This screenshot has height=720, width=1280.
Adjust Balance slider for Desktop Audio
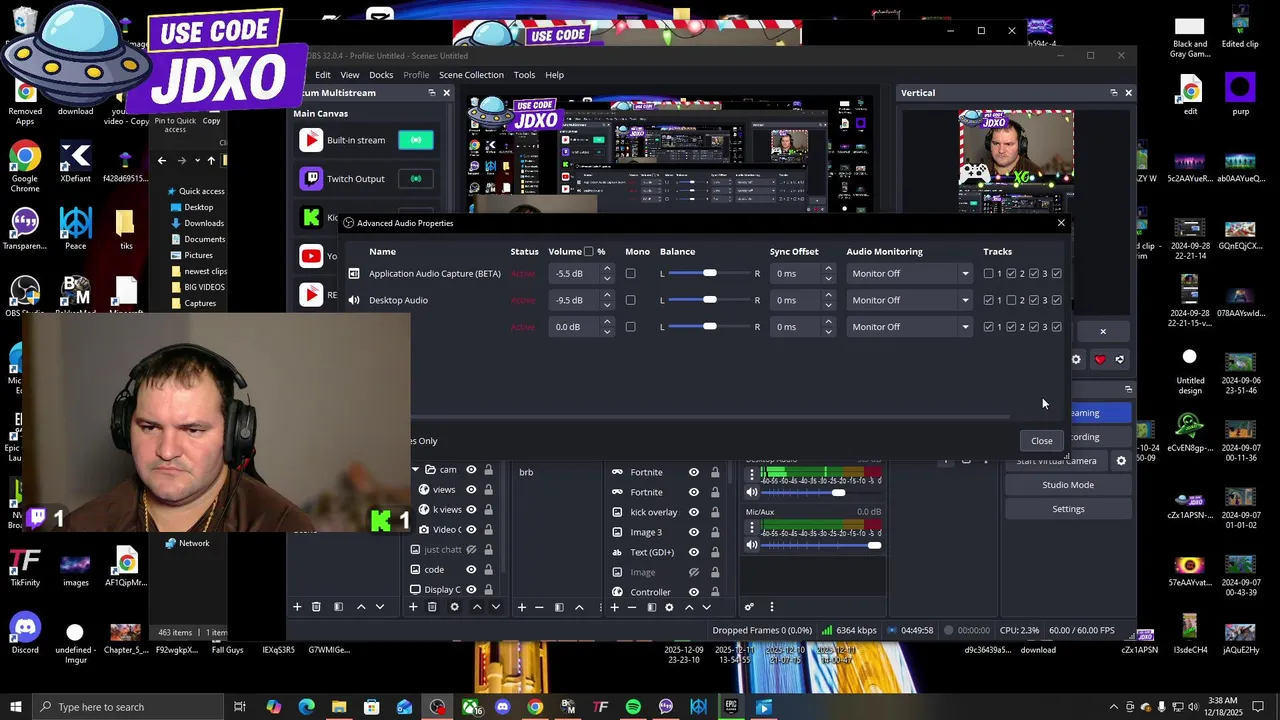(x=709, y=300)
